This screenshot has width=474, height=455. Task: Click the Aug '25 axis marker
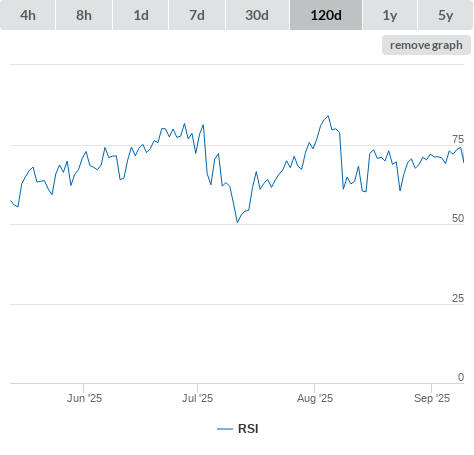(x=315, y=398)
